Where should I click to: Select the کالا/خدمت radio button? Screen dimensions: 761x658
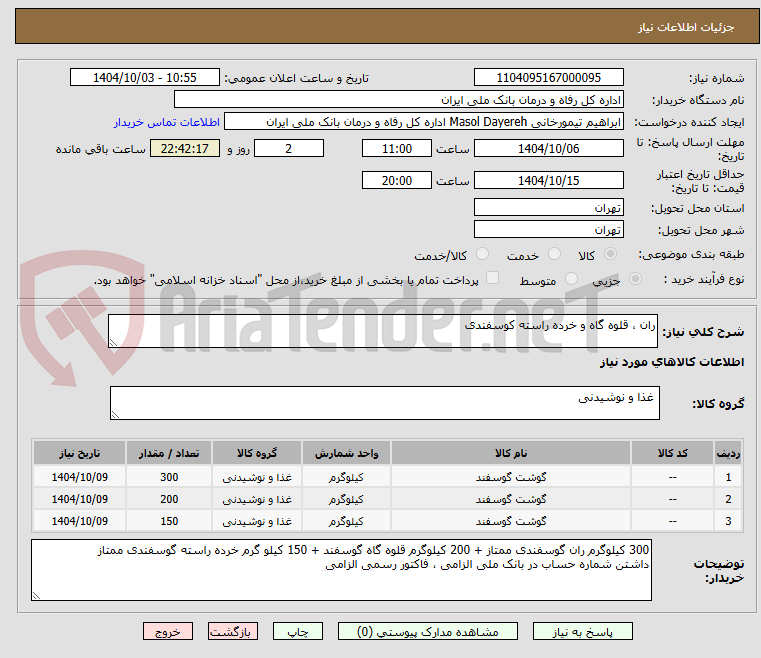click(482, 254)
